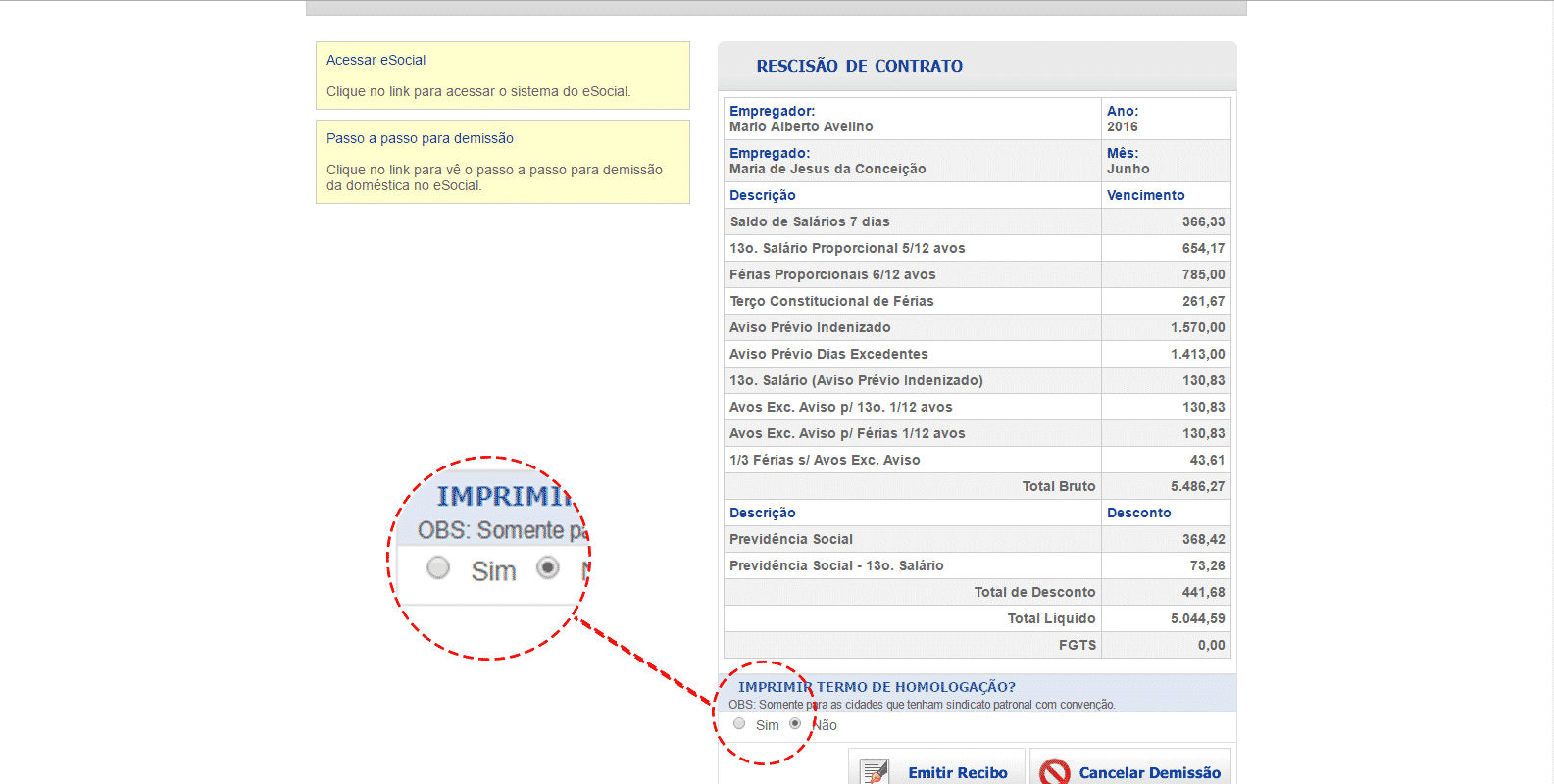This screenshot has height=784, width=1554.
Task: Click the IMPRIMIR TERMO DE HOMOLOGAÇÃO? heading
Action: [877, 687]
